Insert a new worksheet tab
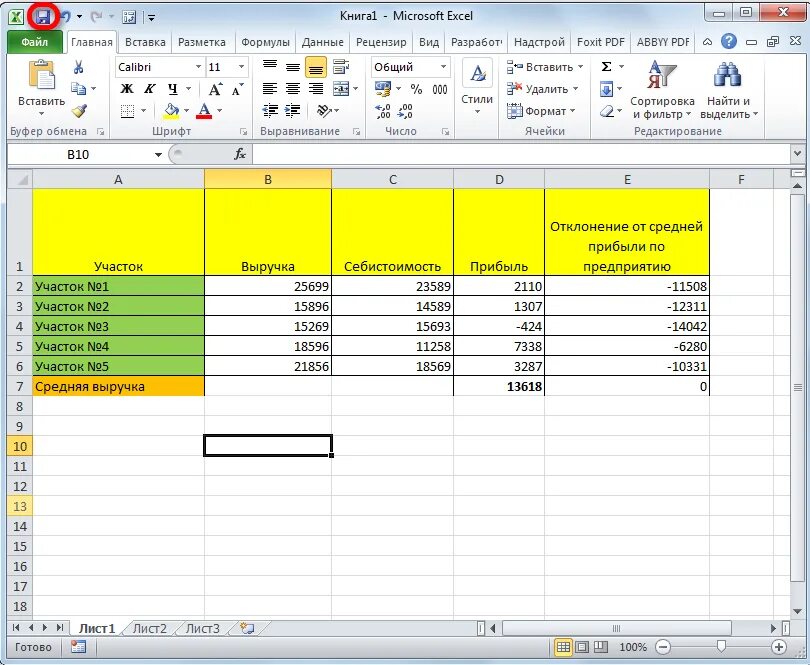This screenshot has height=665, width=810. (248, 628)
